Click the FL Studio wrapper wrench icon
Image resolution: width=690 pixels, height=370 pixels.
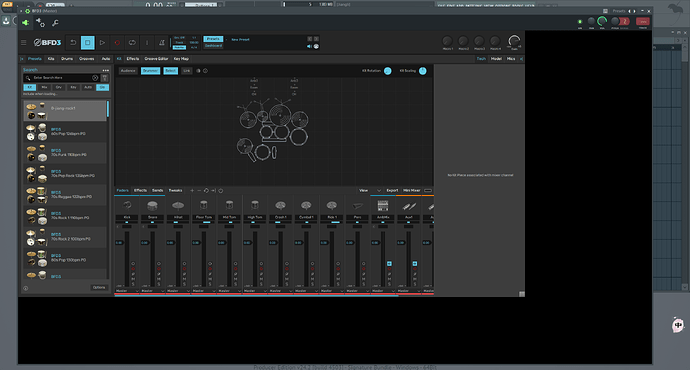click(55, 23)
